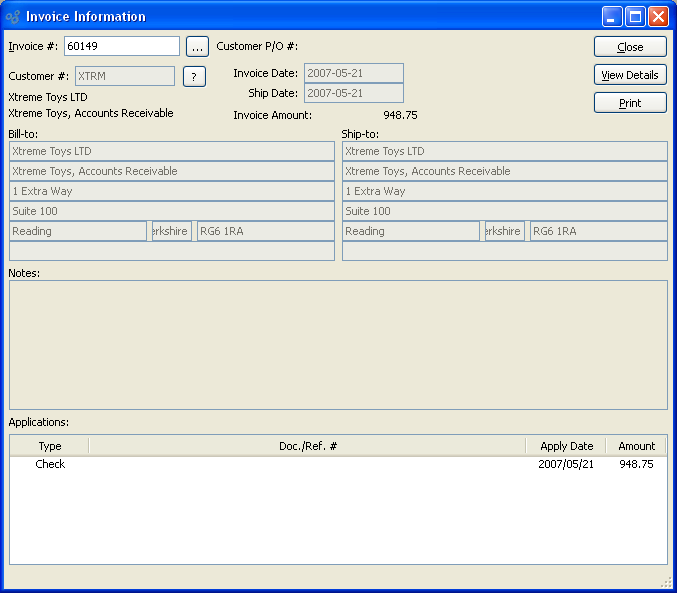Grab the window resize grip corner
Image resolution: width=677 pixels, height=593 pixels.
pos(667,583)
